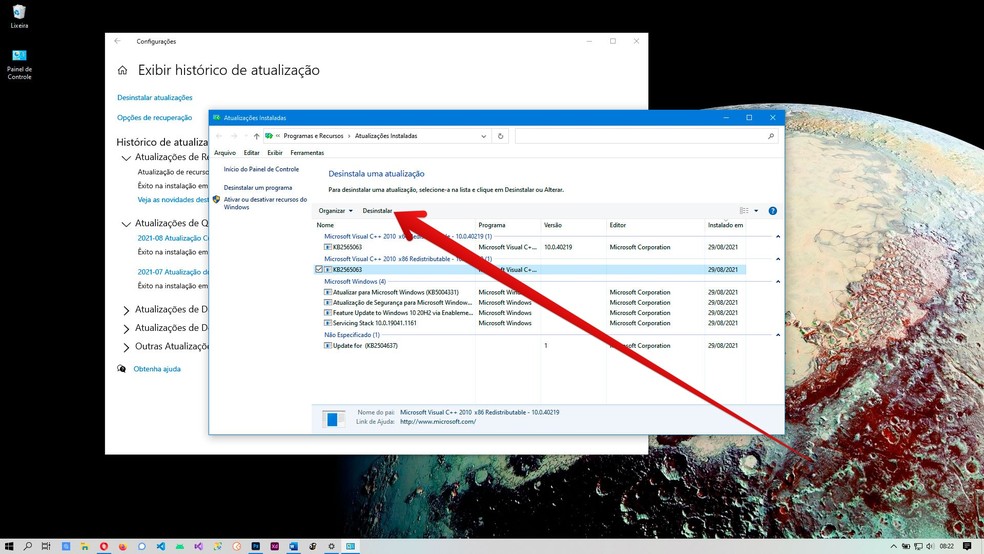Open Adobe XD from the taskbar
This screenshot has height=554, width=984.
pos(274,546)
